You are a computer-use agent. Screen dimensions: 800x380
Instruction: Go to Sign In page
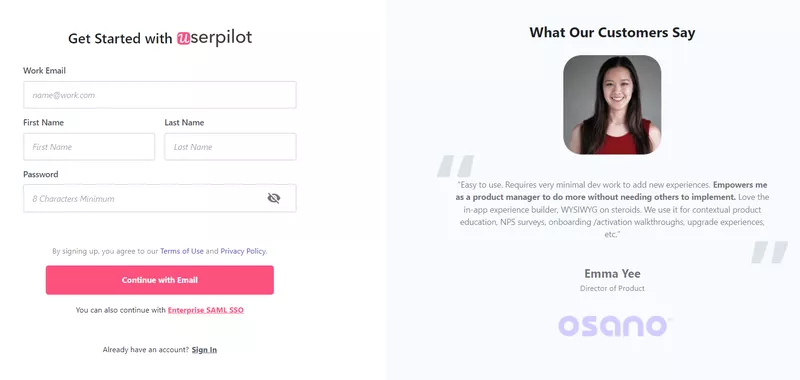point(204,349)
